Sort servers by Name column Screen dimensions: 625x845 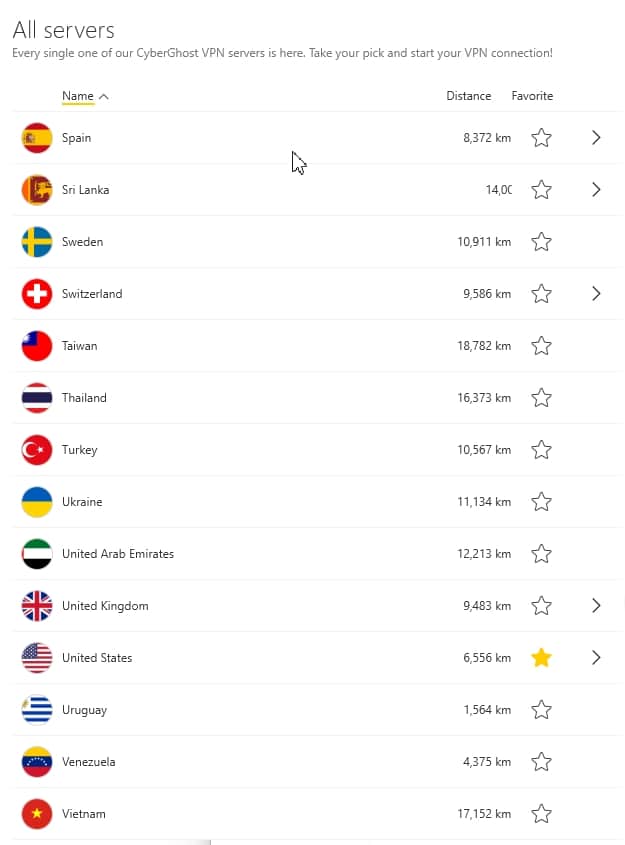[78, 96]
